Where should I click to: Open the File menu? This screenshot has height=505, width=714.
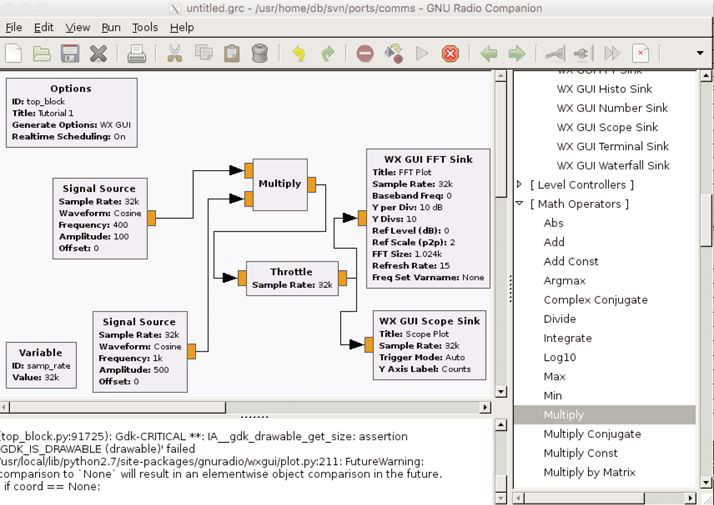click(14, 27)
